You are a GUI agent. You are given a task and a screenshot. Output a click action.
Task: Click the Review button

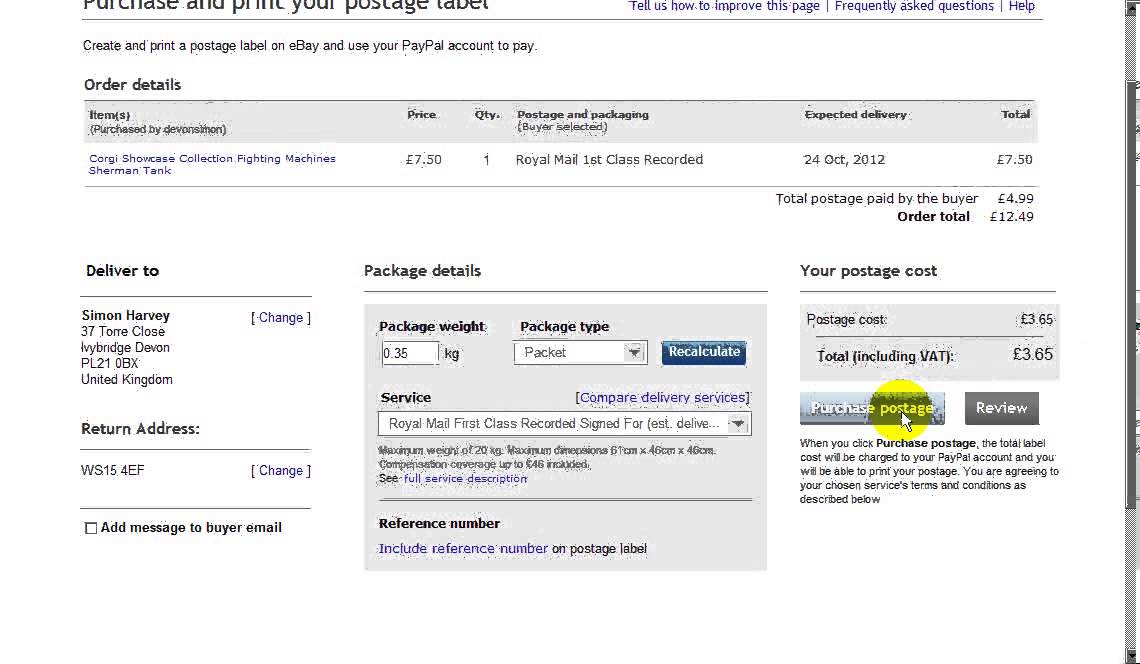[x=1001, y=408]
